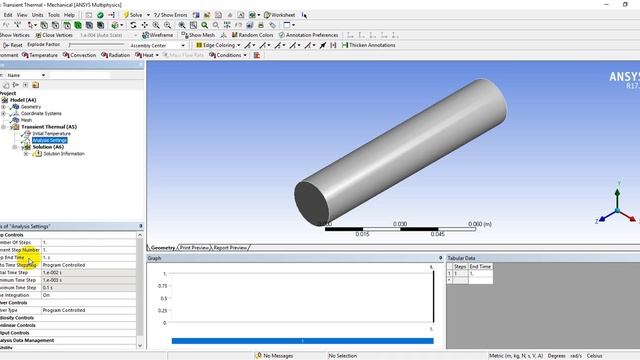The width and height of the screenshot is (640, 360).
Task: Open the View menu
Action: 22,15
